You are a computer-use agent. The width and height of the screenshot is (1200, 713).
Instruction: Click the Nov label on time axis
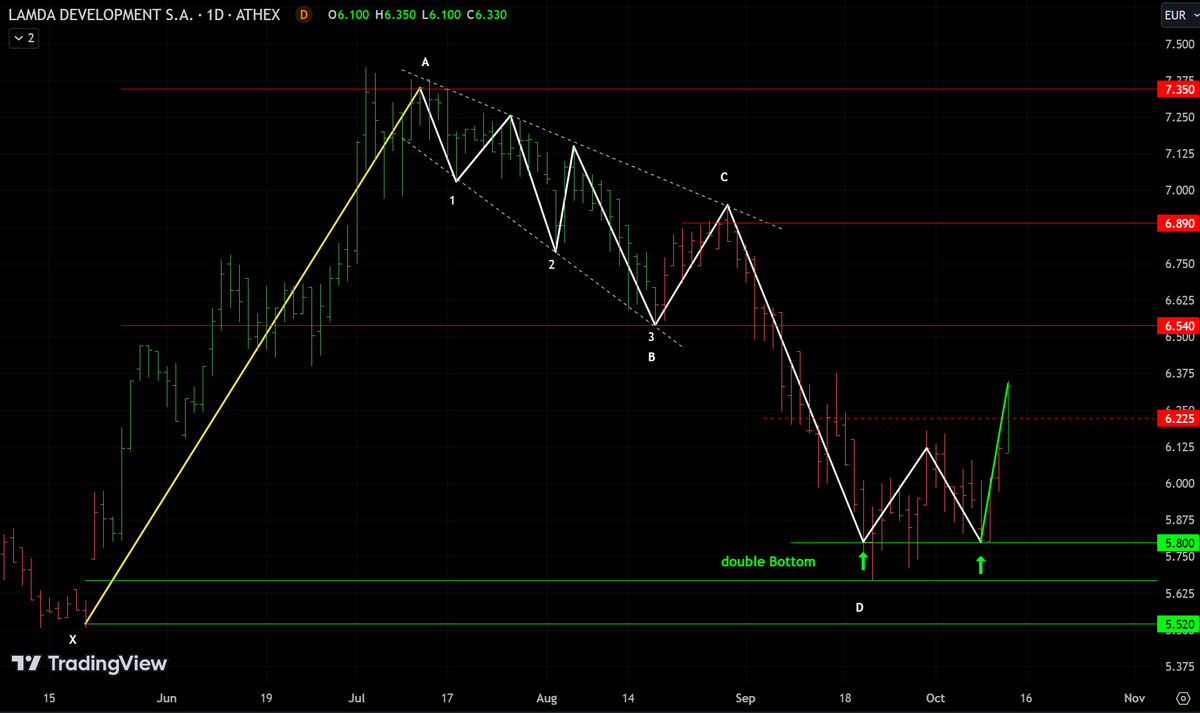point(1134,697)
